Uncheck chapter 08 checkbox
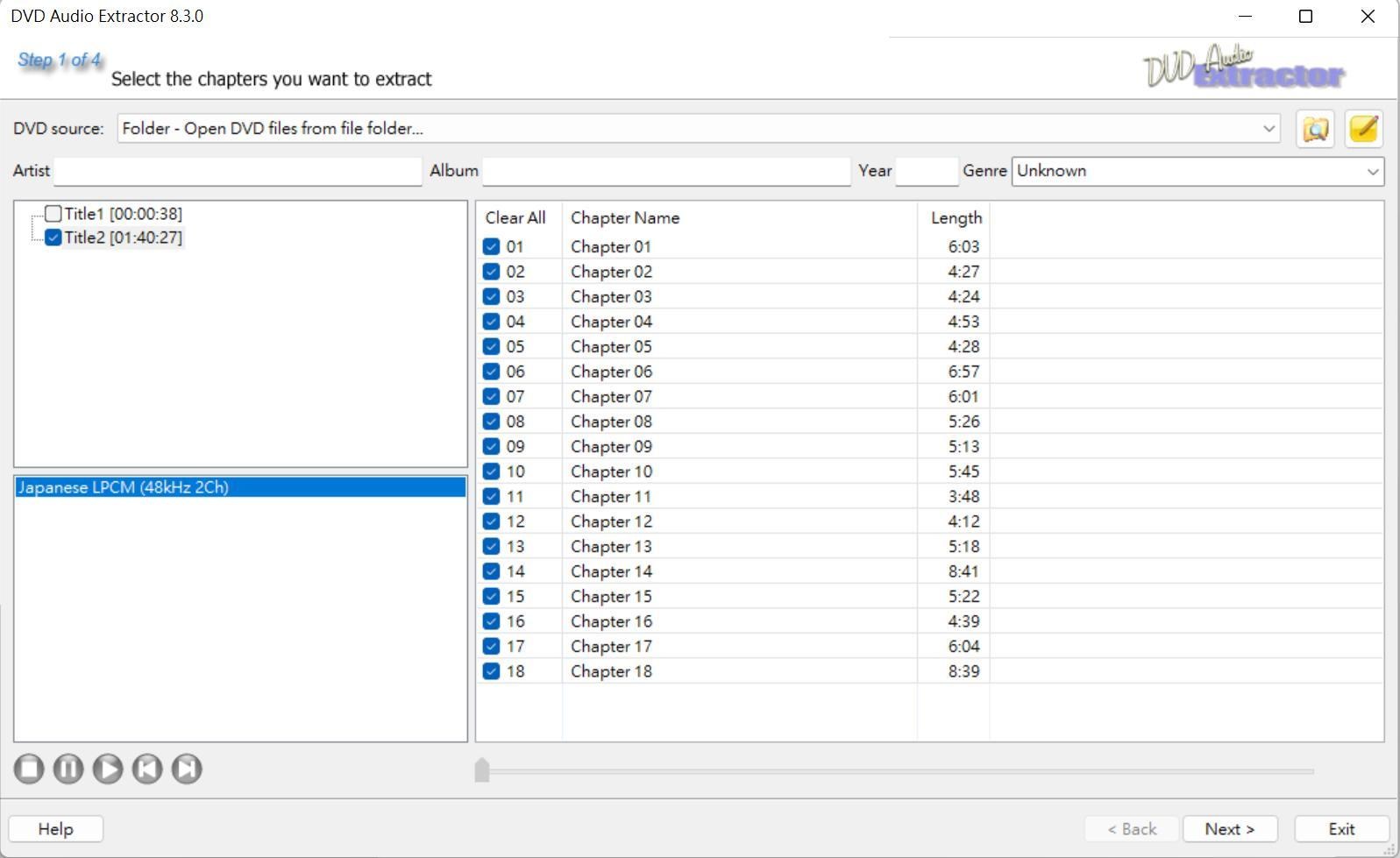1400x858 pixels. coord(491,422)
